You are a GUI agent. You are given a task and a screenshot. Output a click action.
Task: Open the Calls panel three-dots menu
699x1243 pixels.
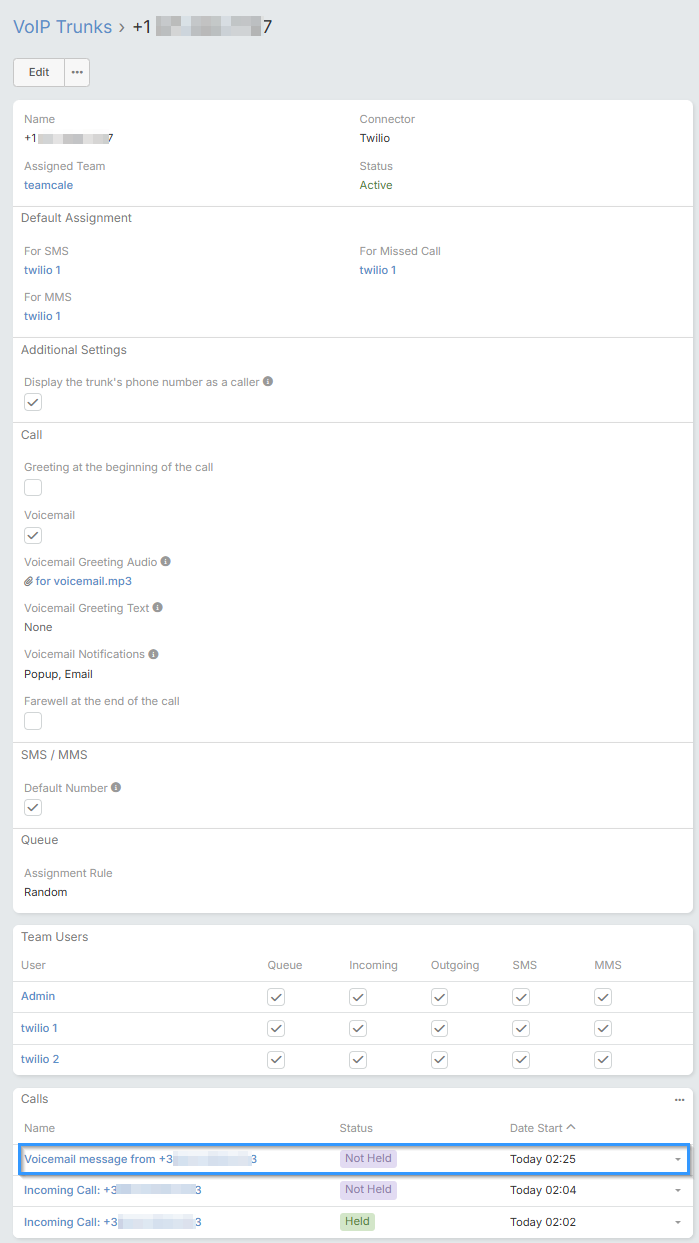pos(679,1099)
